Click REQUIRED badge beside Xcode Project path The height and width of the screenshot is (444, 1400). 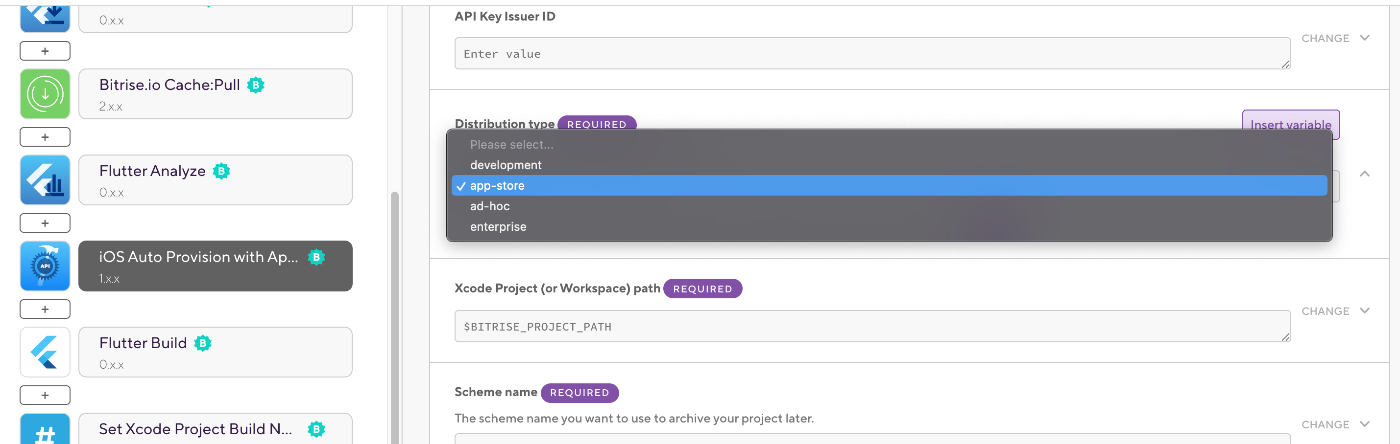pos(703,289)
